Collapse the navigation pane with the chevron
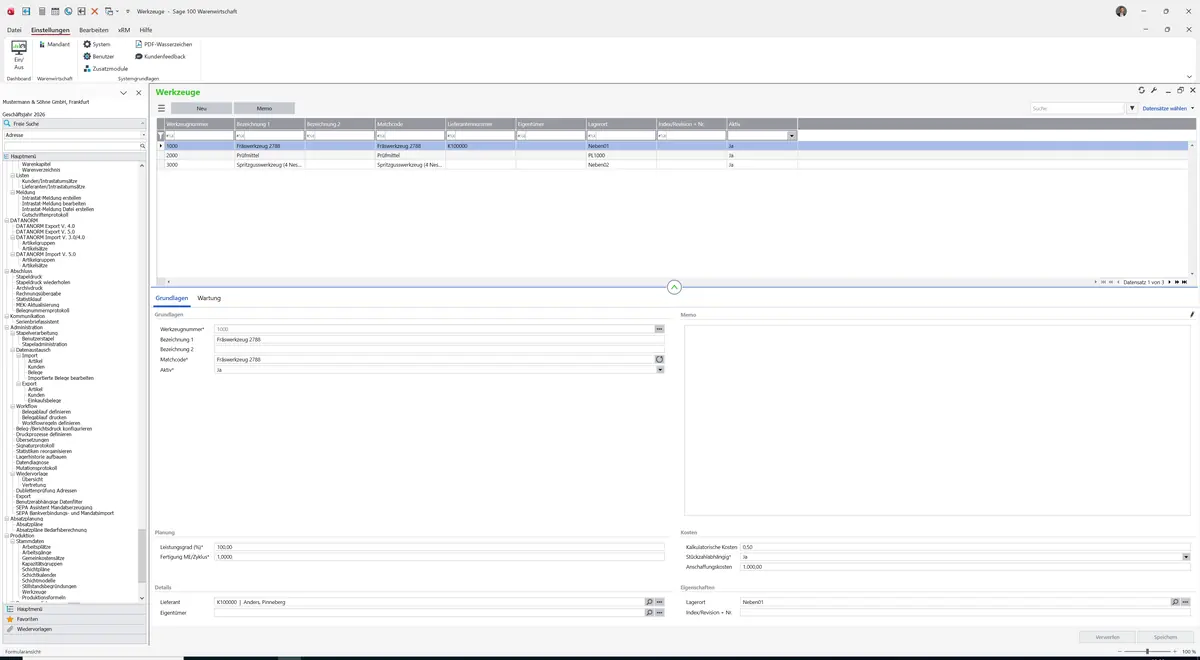 click(123, 93)
